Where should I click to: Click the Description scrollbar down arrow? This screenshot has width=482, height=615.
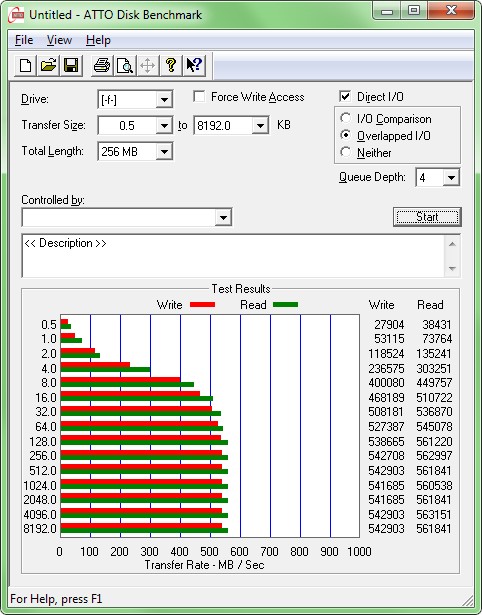coord(452,269)
